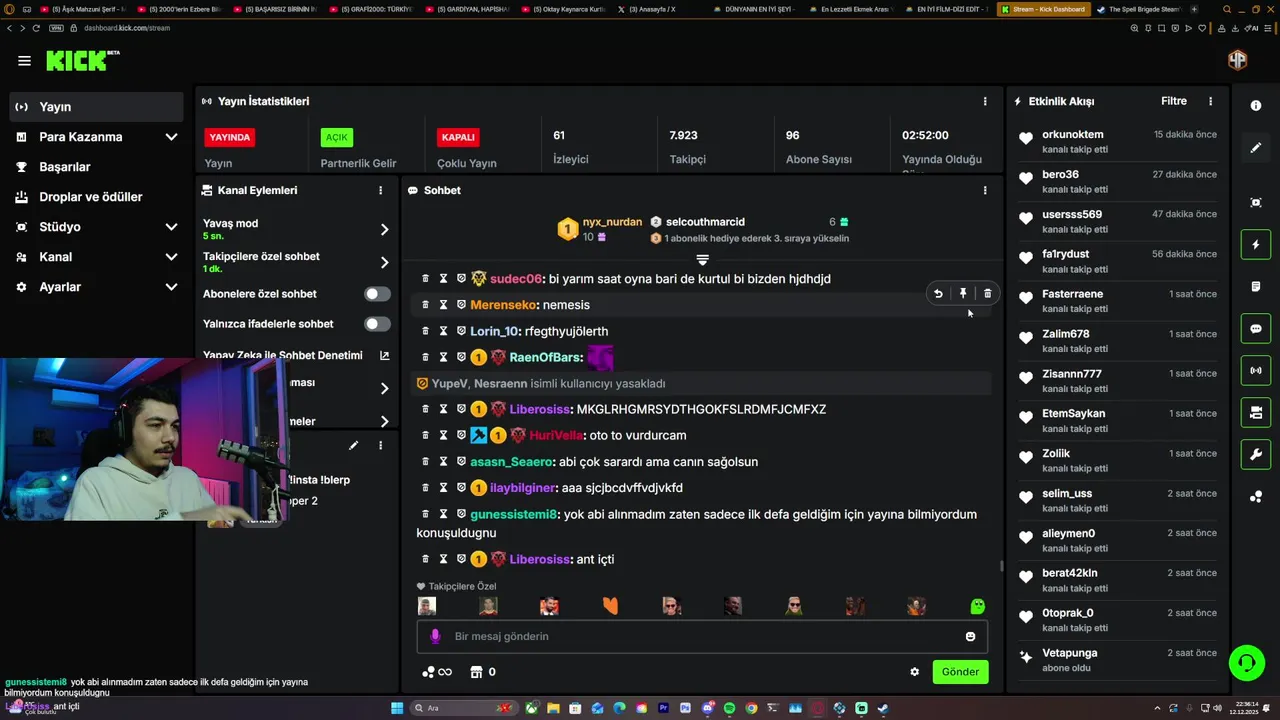
Task: Switch to The Spell Brigade Steam browser tab
Action: [1139, 9]
